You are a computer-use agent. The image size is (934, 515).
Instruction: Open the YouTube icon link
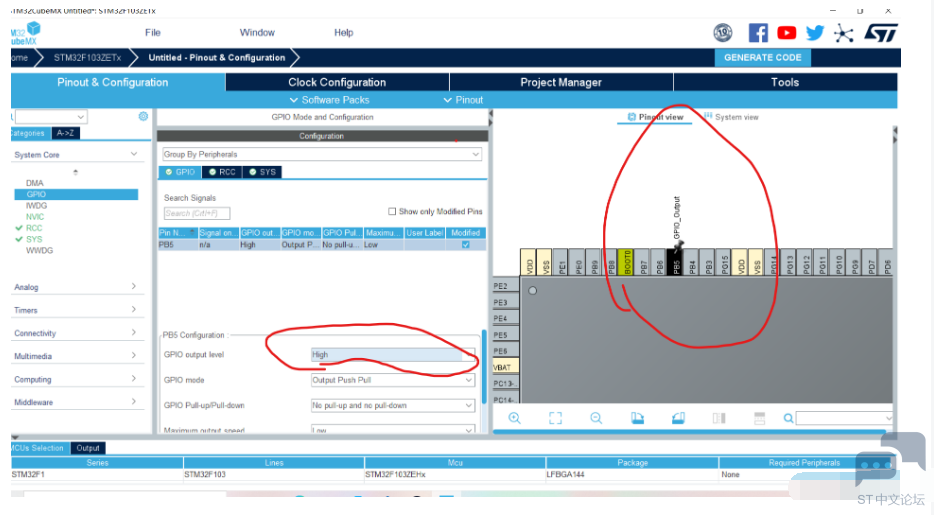click(x=786, y=33)
